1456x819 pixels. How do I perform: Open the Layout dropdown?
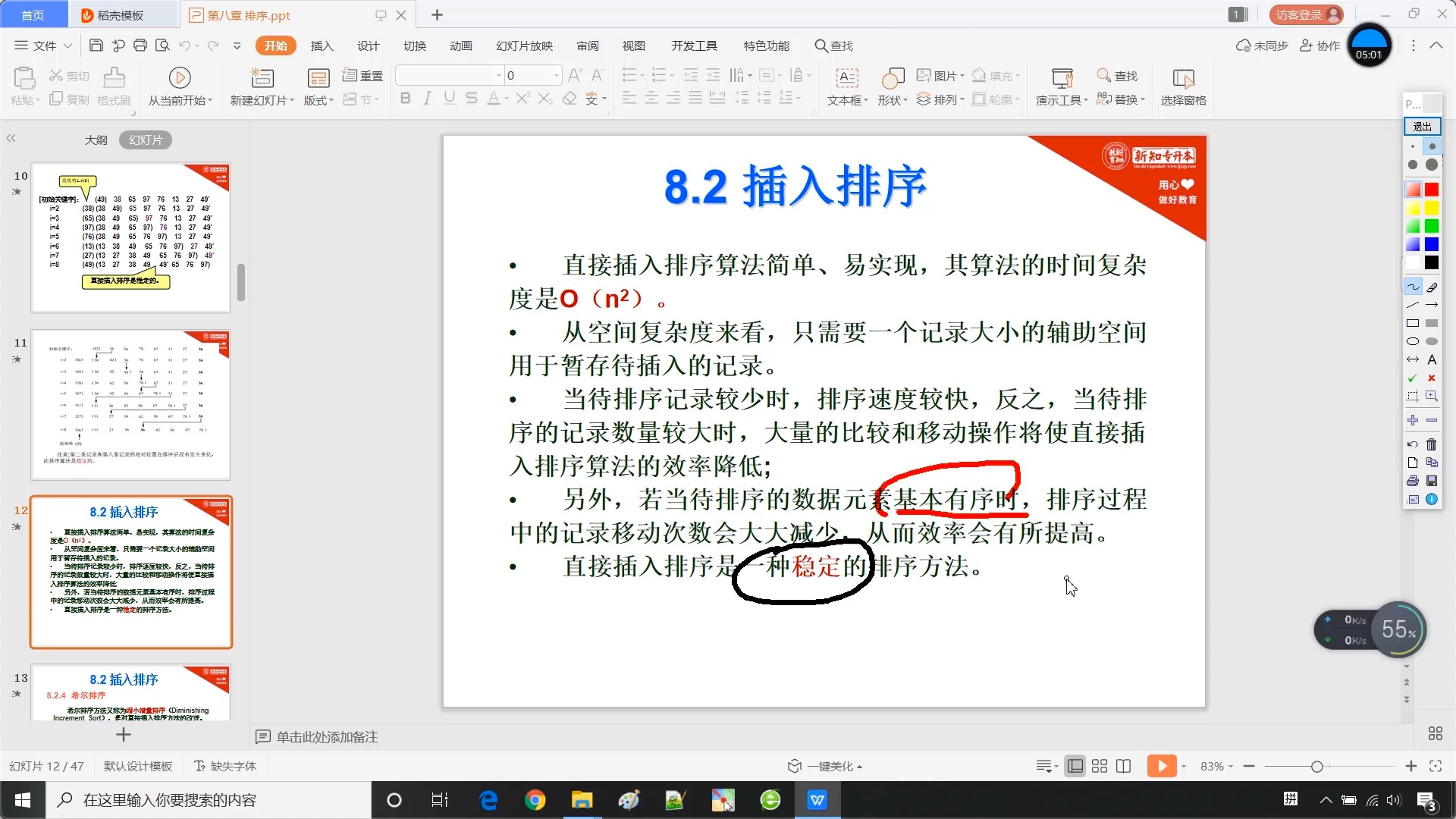click(318, 86)
